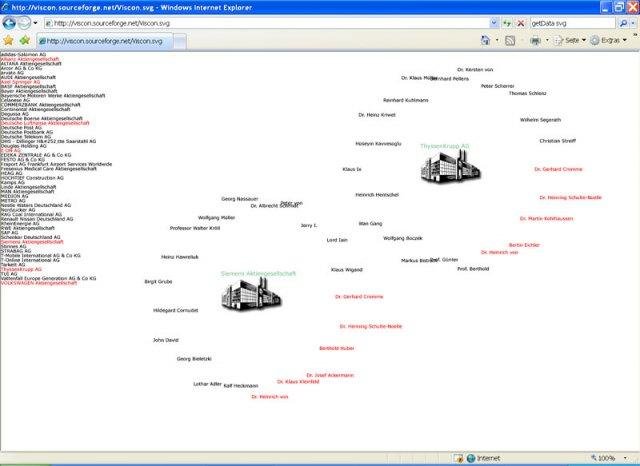Open the Home button dropdown arrow
640x466 pixels.
click(x=497, y=40)
